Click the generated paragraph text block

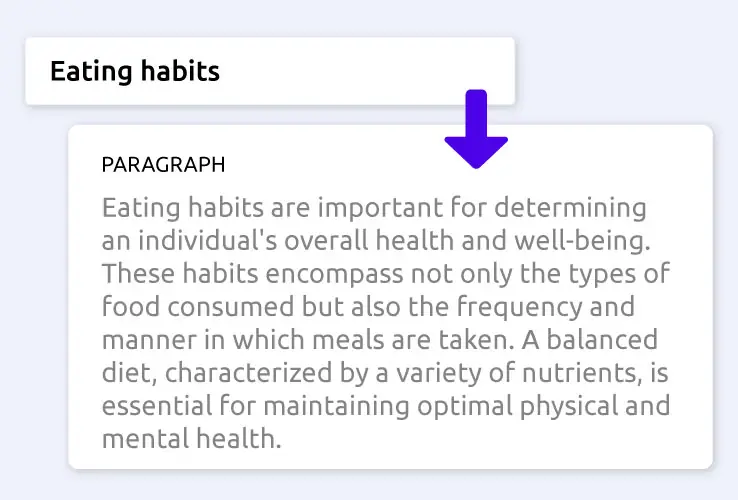click(x=385, y=323)
